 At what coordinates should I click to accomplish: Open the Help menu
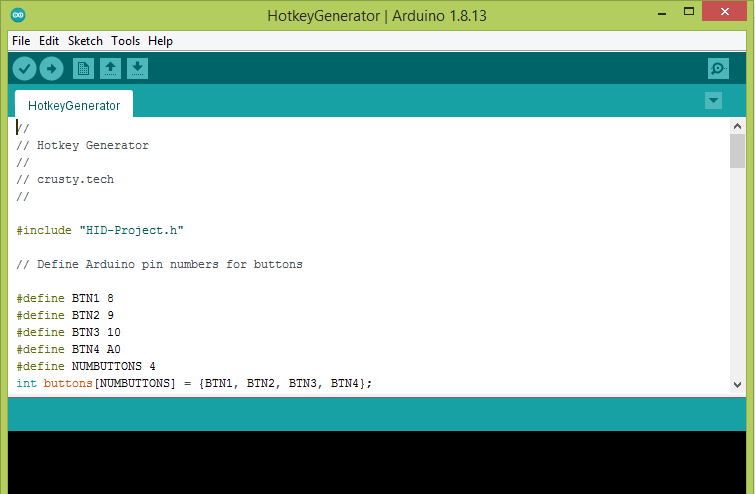point(160,41)
